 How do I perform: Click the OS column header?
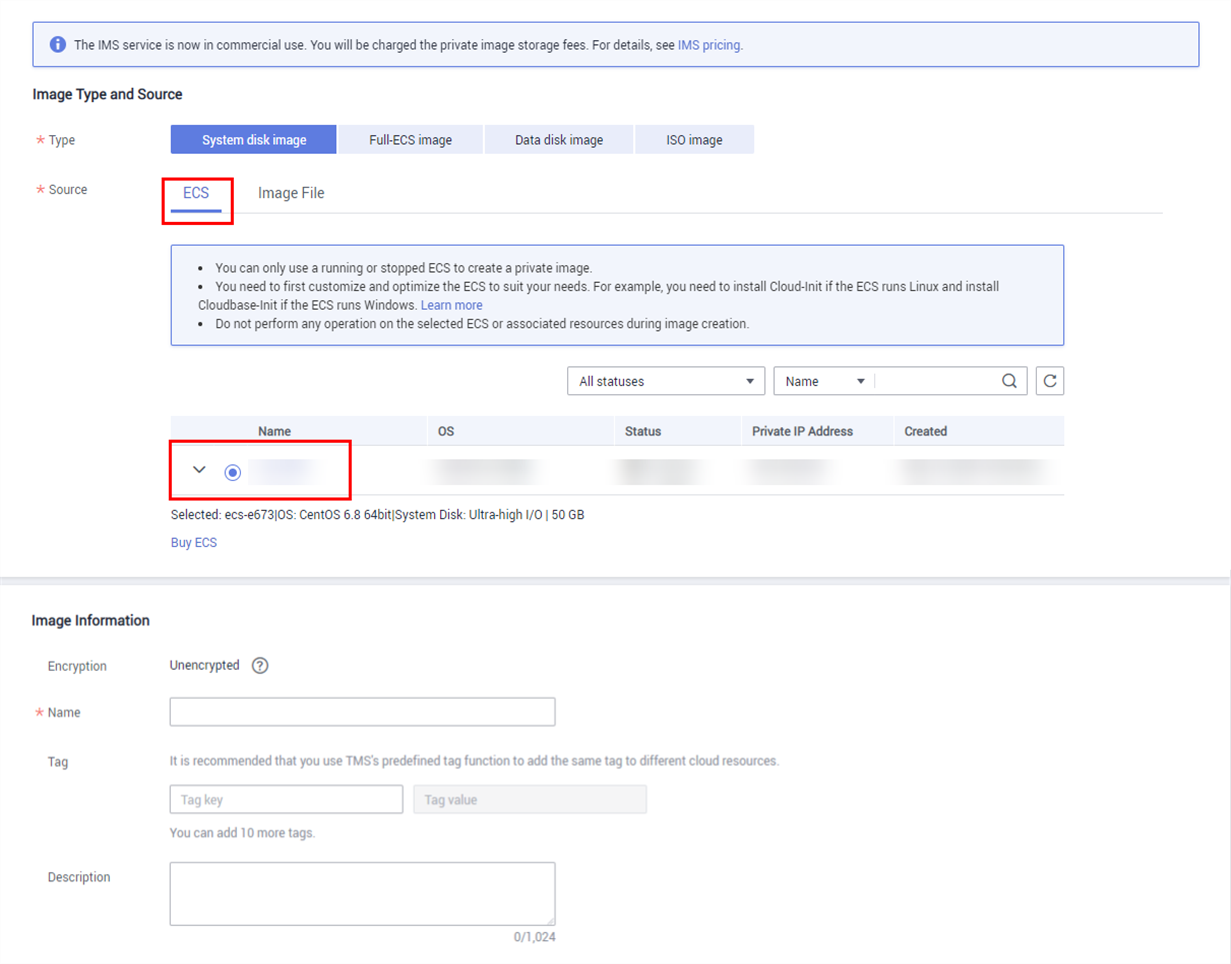[x=446, y=431]
